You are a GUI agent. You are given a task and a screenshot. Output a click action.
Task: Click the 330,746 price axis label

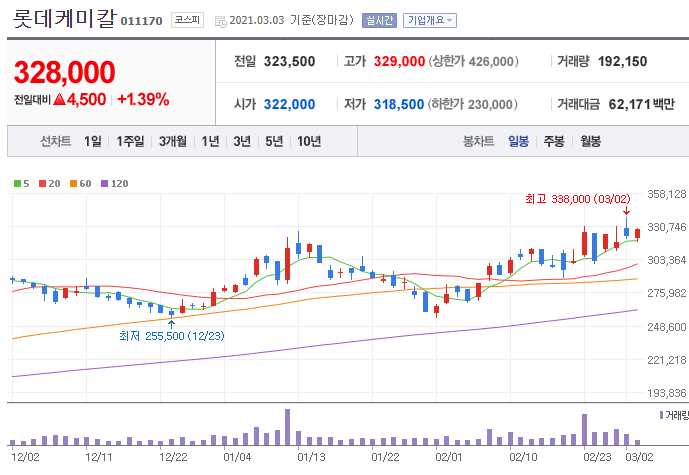[667, 227]
